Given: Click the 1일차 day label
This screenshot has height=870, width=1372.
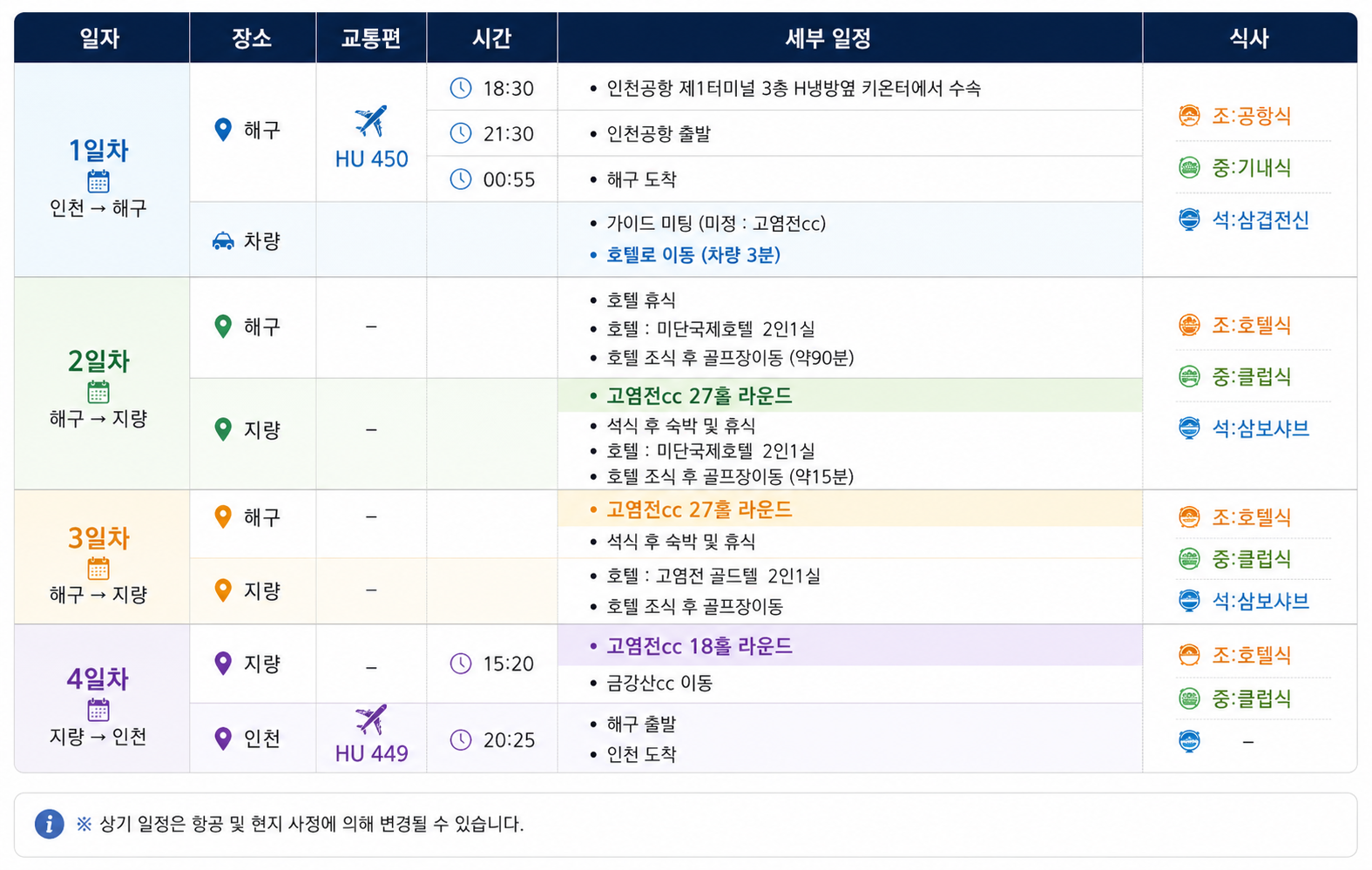Looking at the screenshot, I should pyautogui.click(x=98, y=150).
